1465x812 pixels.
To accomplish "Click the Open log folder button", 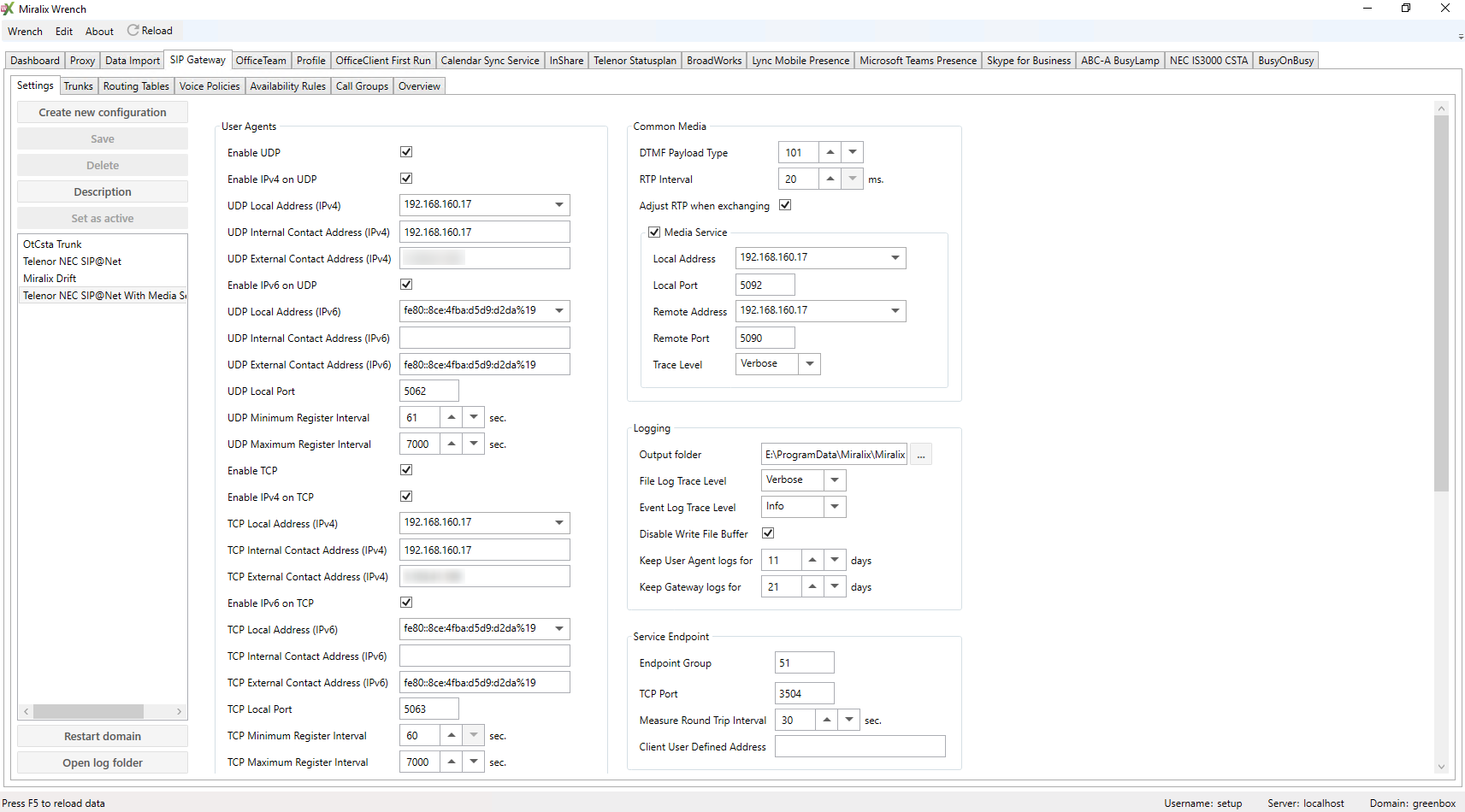I will point(103,763).
